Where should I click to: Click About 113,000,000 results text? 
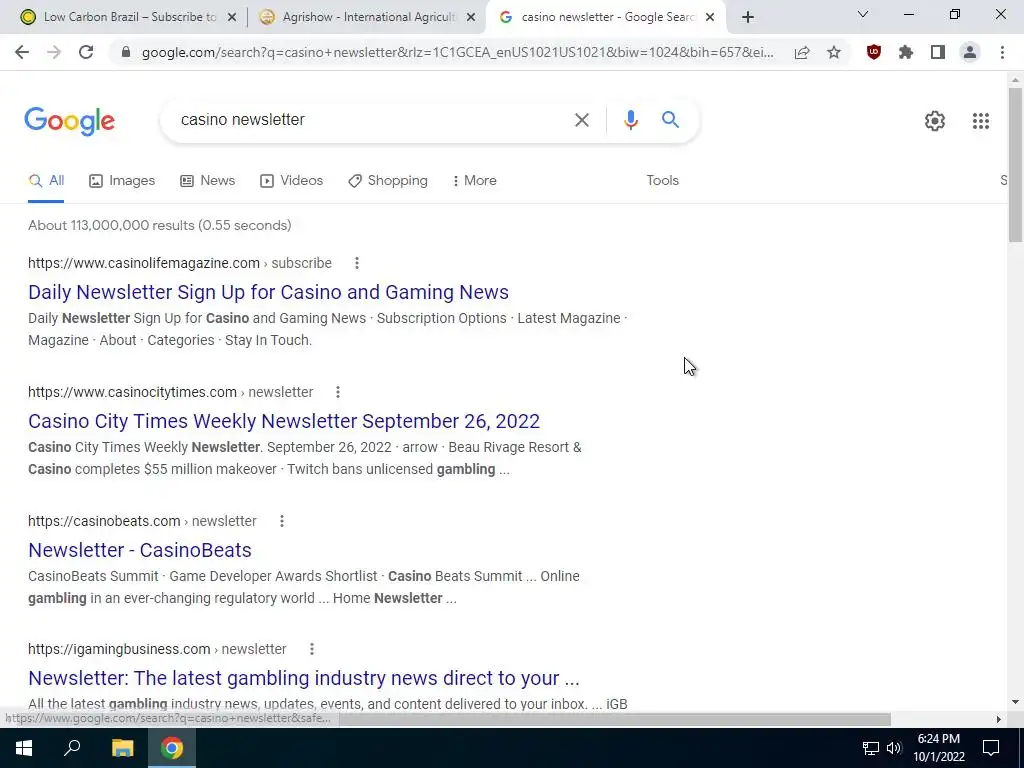click(x=159, y=225)
